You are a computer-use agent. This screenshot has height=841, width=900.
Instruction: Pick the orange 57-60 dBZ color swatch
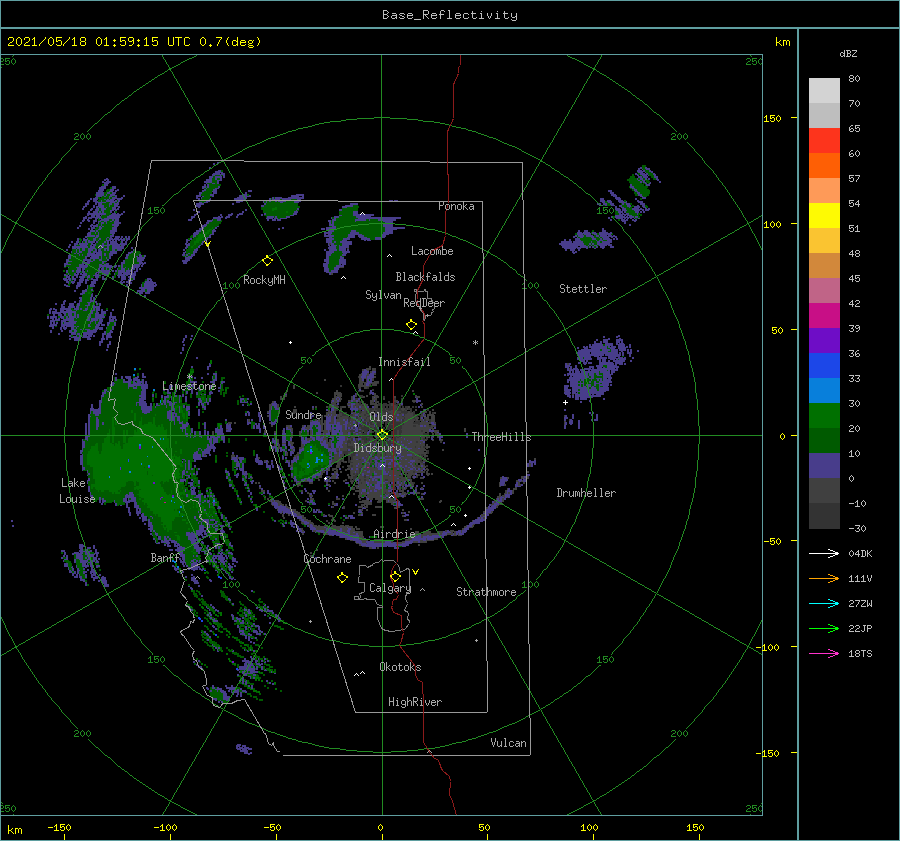pos(824,166)
